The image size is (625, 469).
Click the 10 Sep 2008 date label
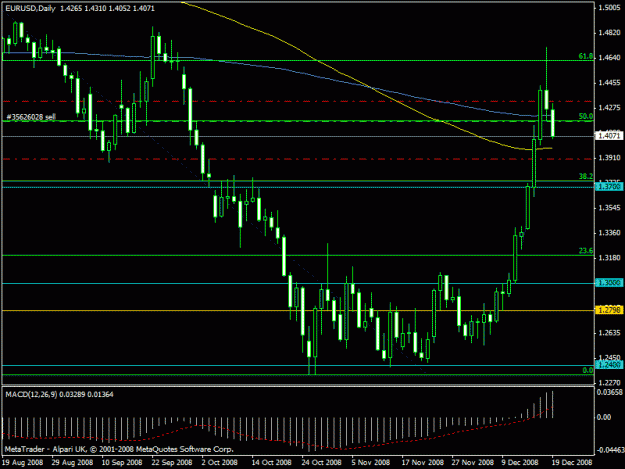coord(122,462)
